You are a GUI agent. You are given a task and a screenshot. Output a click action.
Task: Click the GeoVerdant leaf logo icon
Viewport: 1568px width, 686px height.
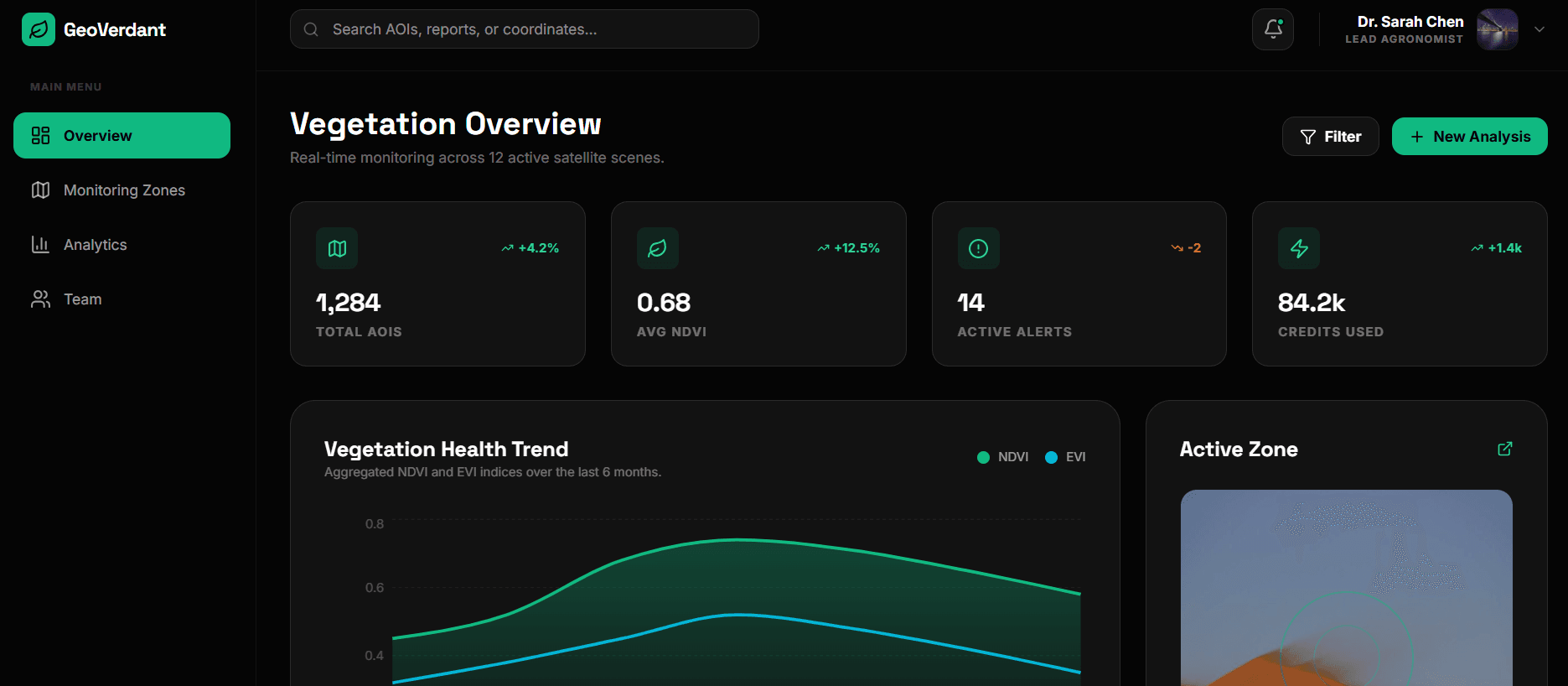coord(39,29)
